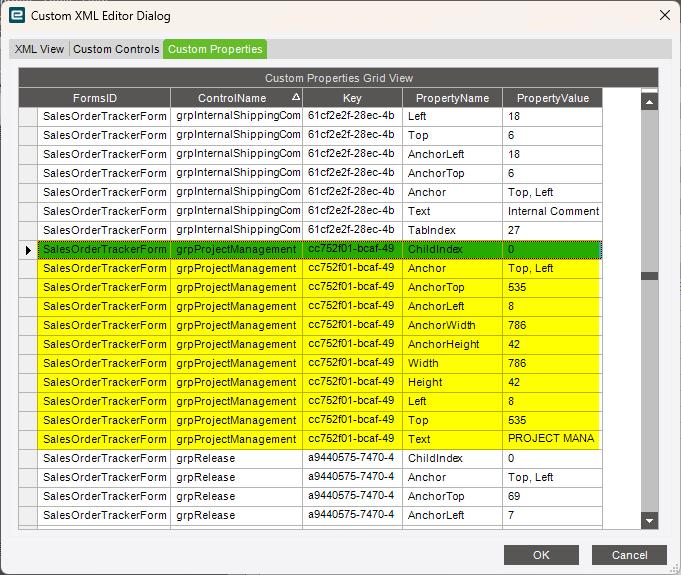Click the TabIndex value 27 cell
This screenshot has height=575, width=681.
click(x=552, y=230)
